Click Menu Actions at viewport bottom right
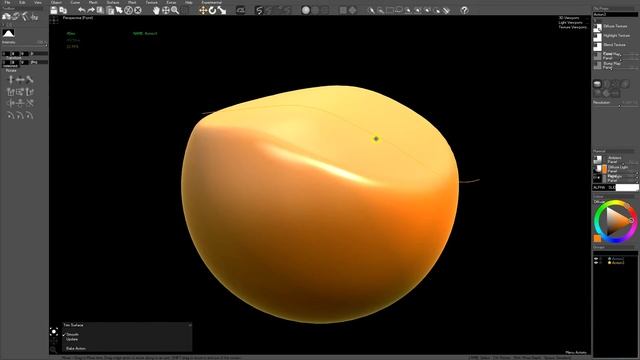 coord(576,352)
